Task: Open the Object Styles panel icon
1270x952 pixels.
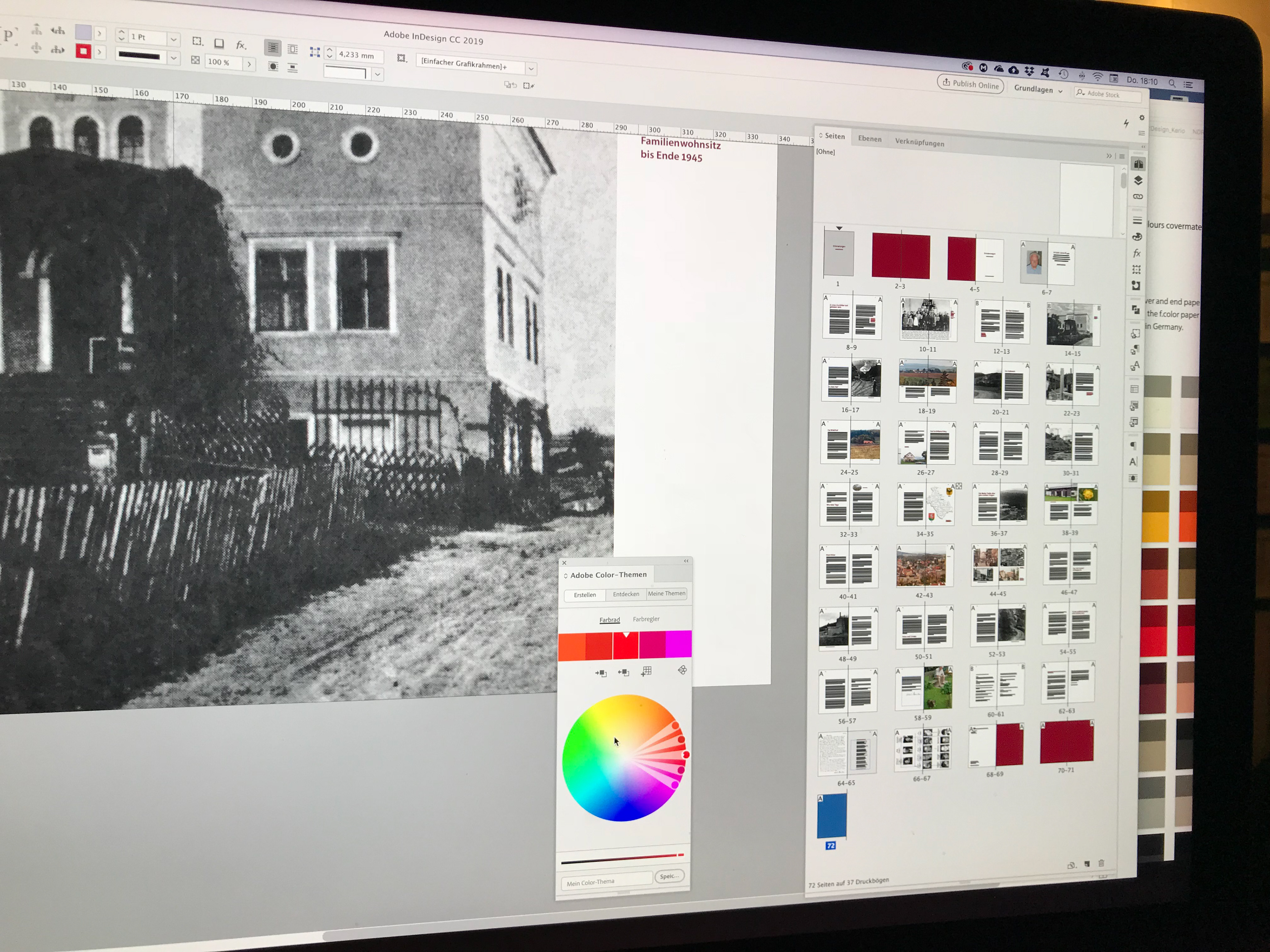Action: [1135, 334]
